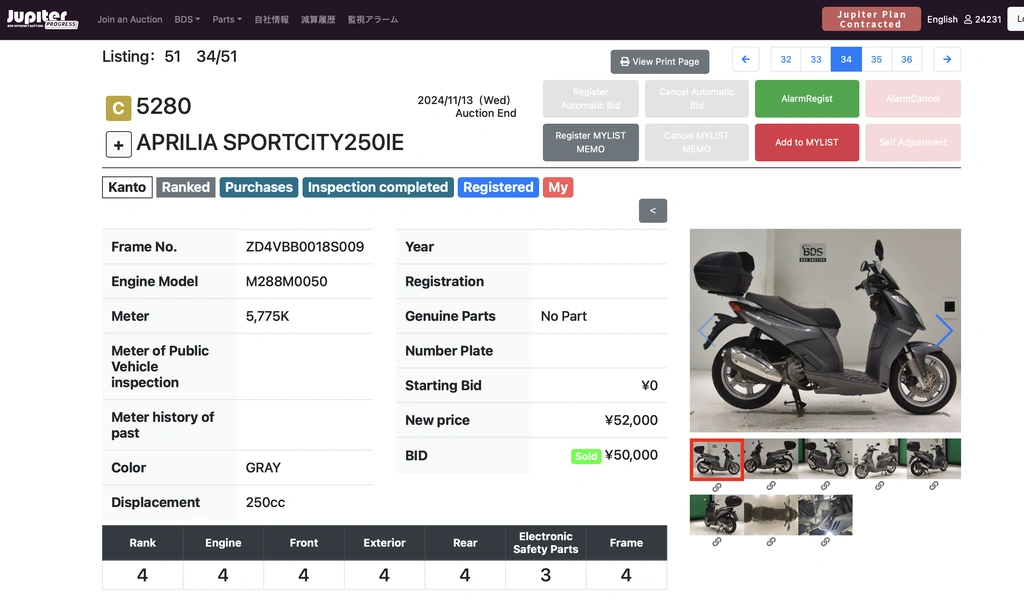
Task: Click the link icon under the fifth top-row thumbnail
Action: click(x=933, y=486)
